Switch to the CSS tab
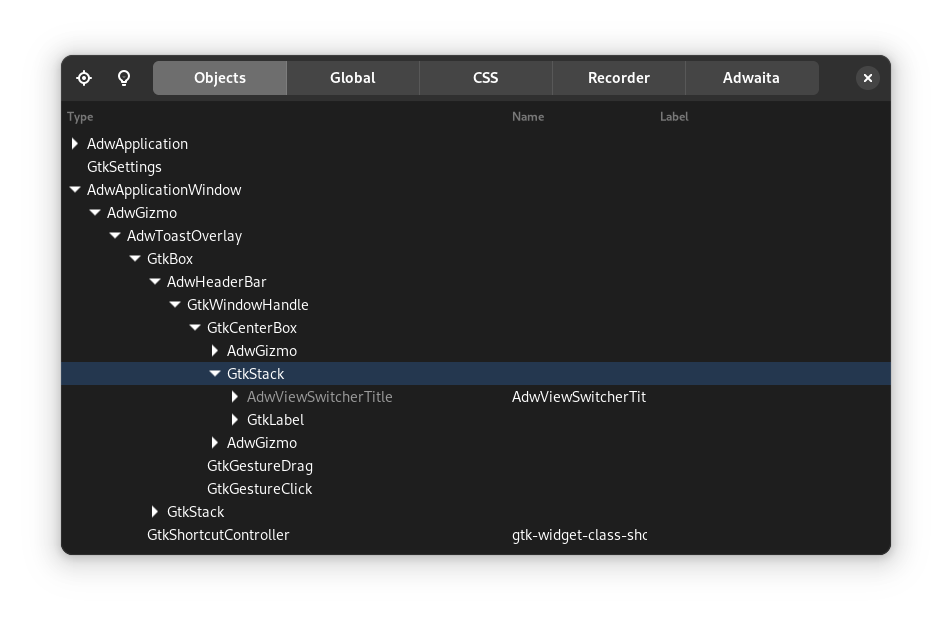 (485, 77)
